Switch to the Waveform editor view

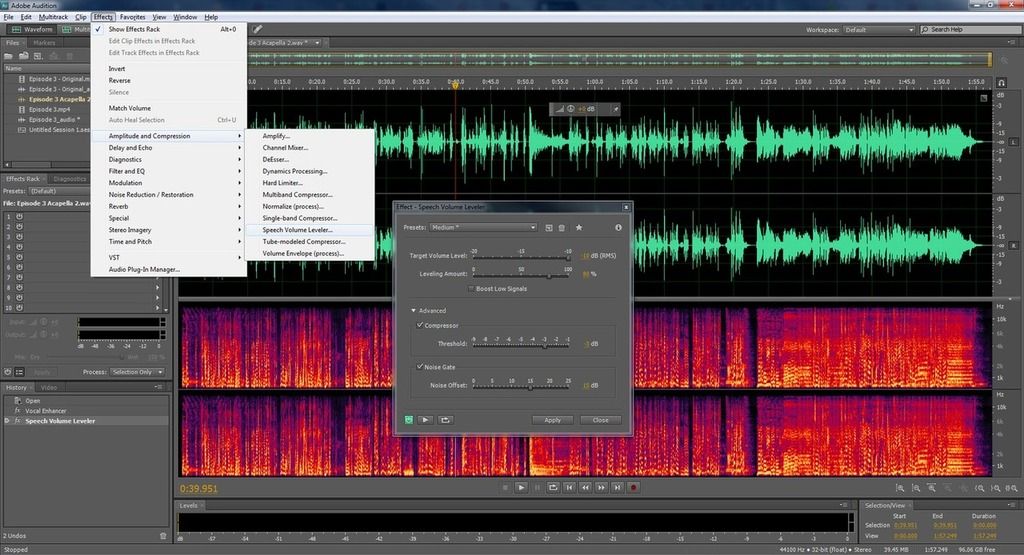point(33,29)
